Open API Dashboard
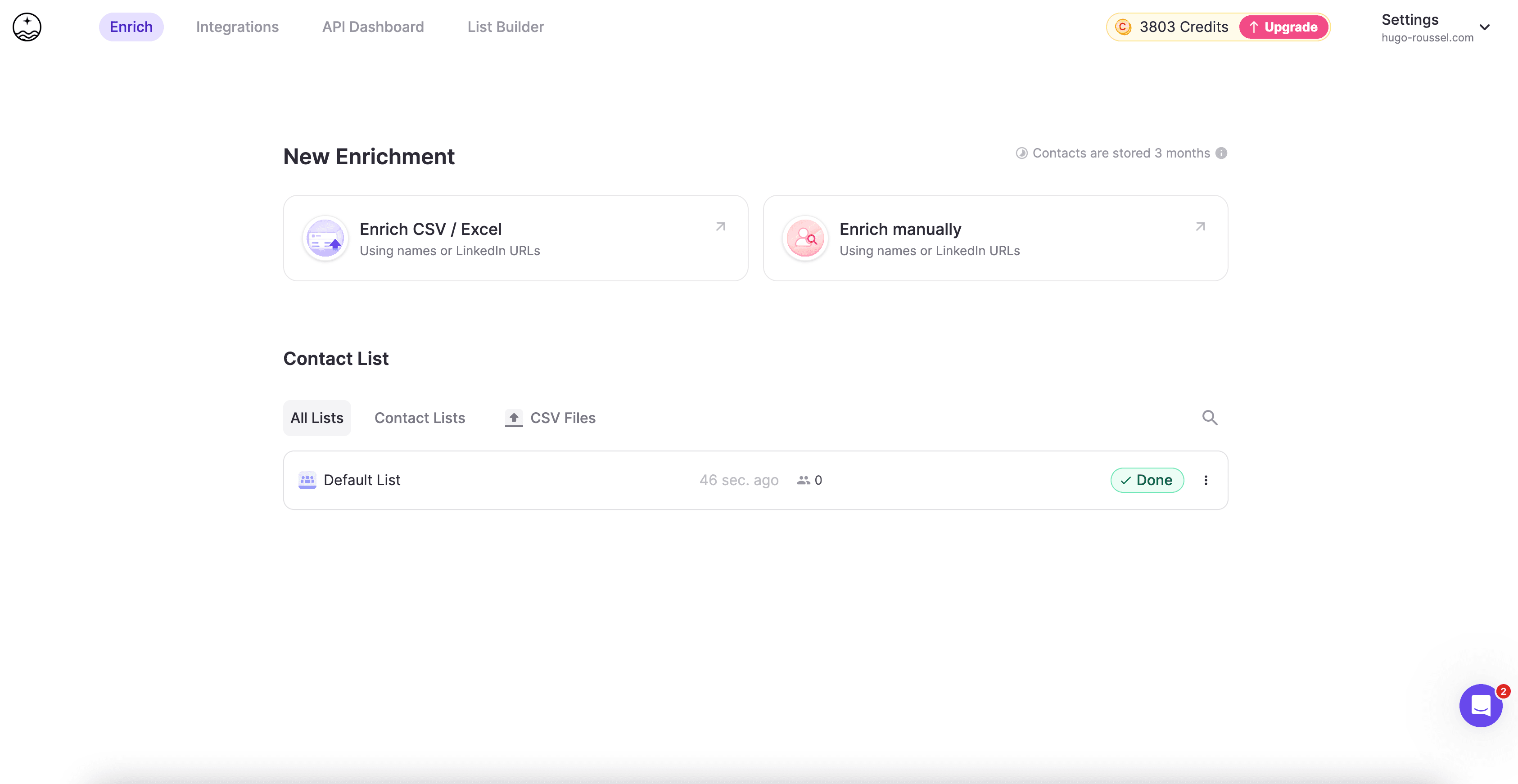 [372, 27]
